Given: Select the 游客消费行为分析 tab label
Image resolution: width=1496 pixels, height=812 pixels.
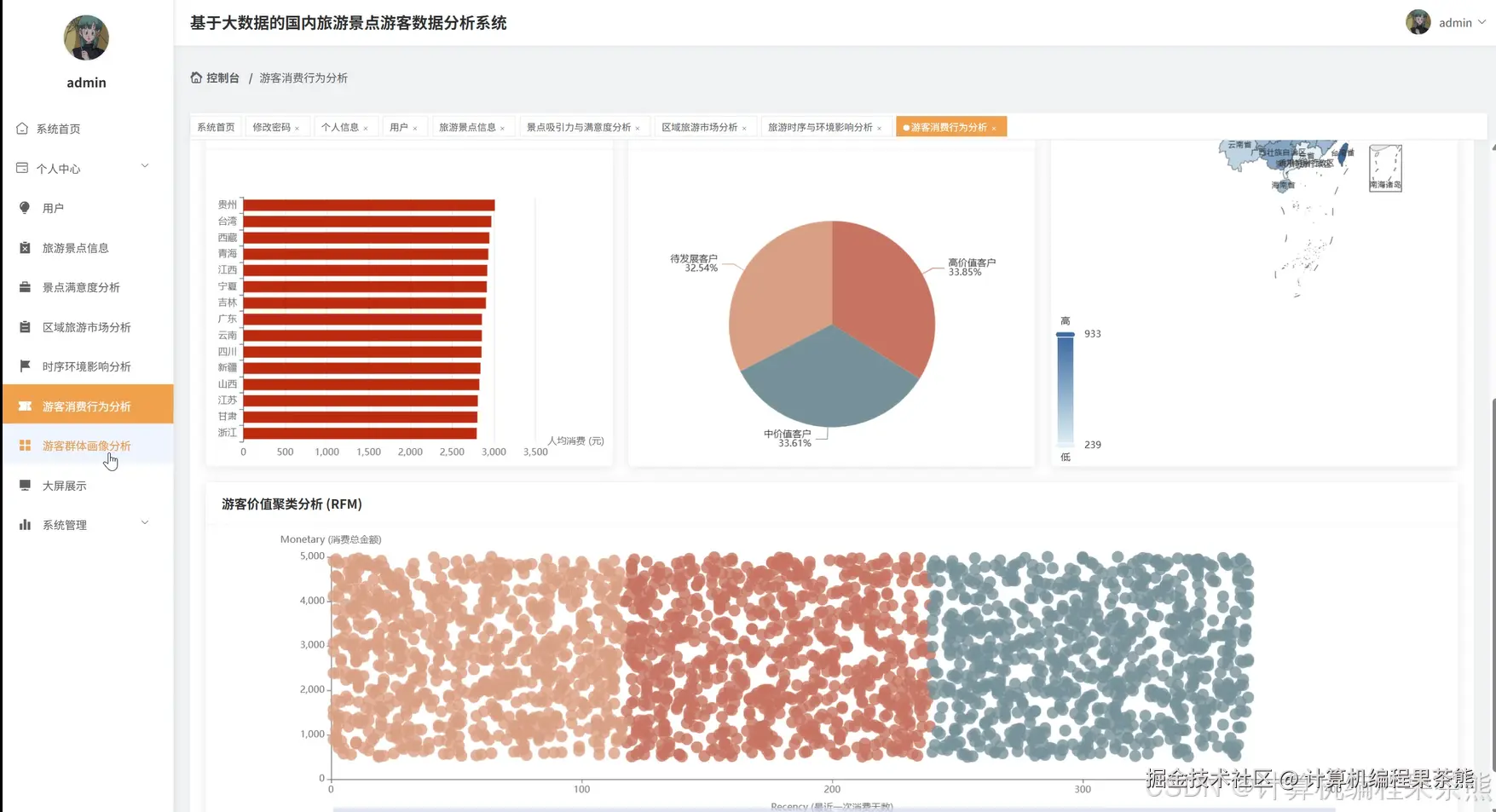Looking at the screenshot, I should tap(949, 127).
